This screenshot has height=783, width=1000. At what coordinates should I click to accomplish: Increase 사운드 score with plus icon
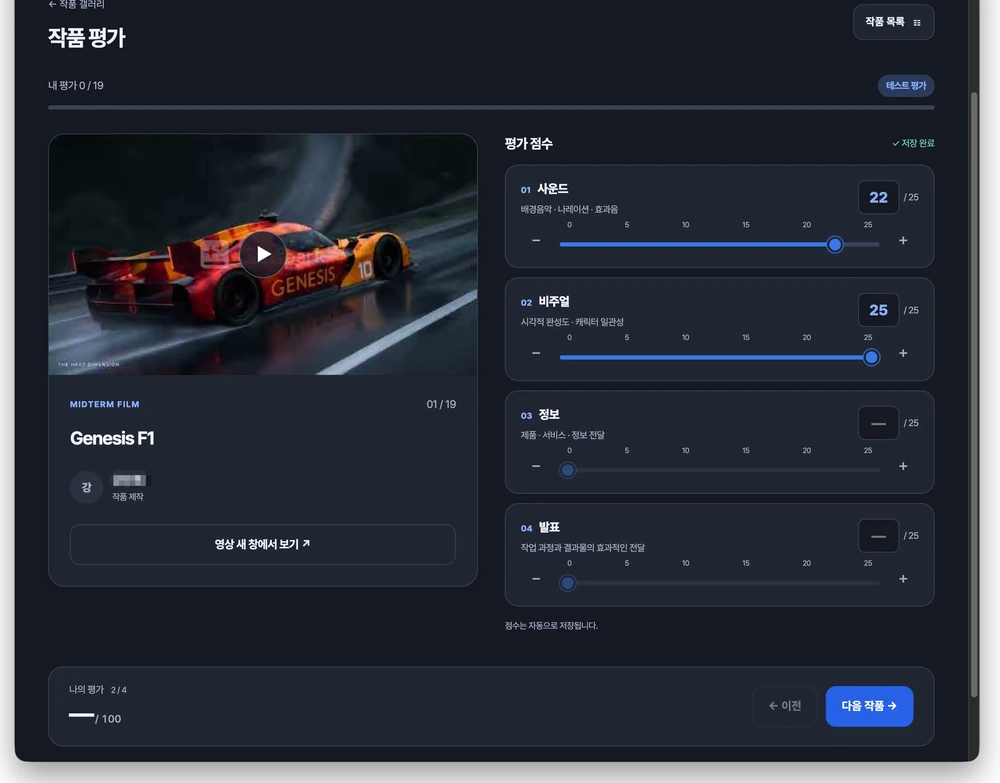[x=903, y=240]
